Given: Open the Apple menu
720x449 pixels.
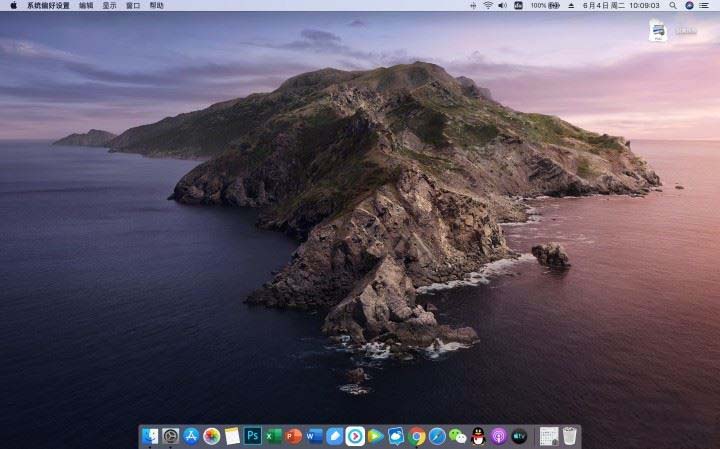Looking at the screenshot, I should [x=13, y=6].
